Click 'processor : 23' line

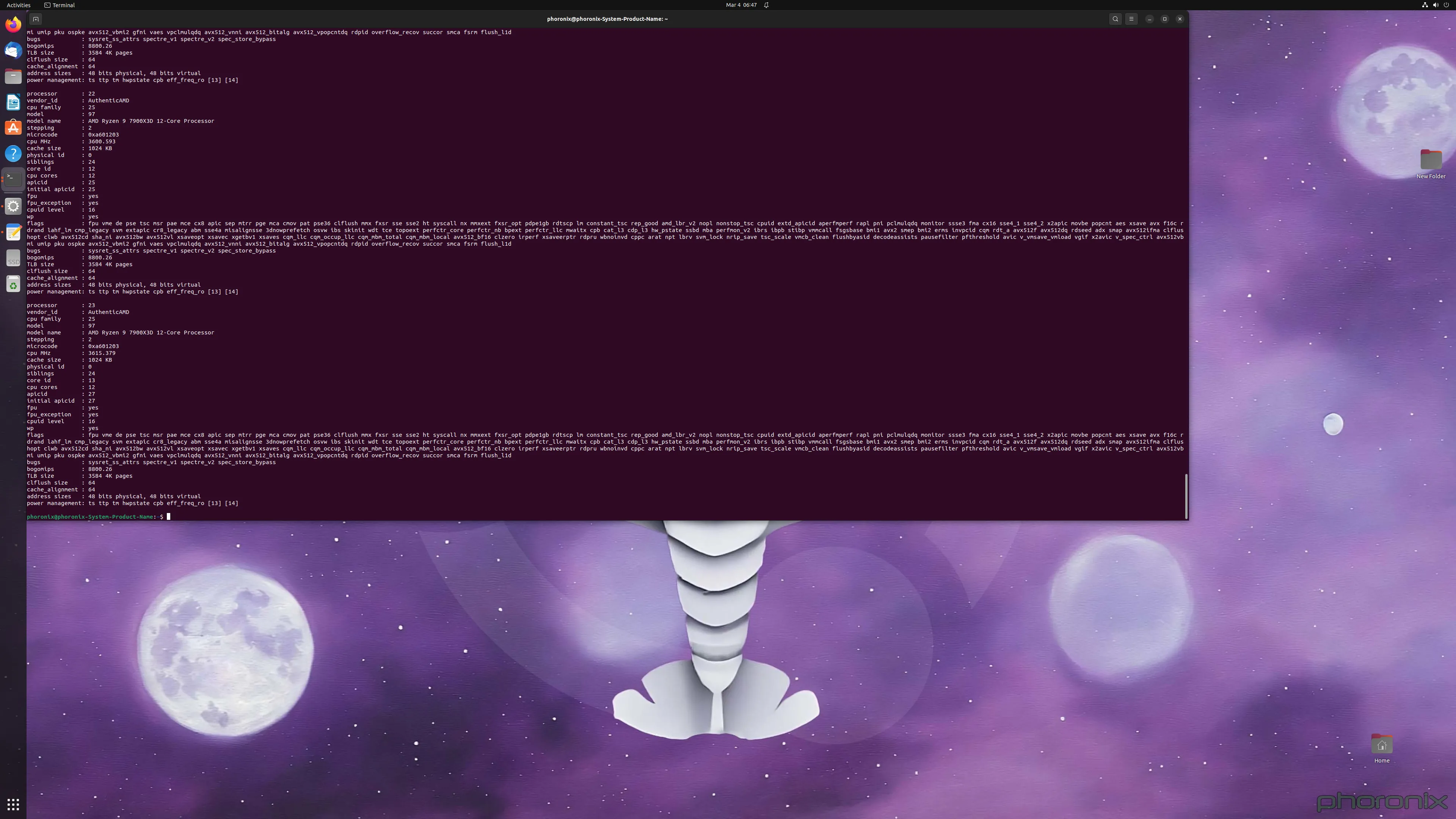click(x=61, y=305)
